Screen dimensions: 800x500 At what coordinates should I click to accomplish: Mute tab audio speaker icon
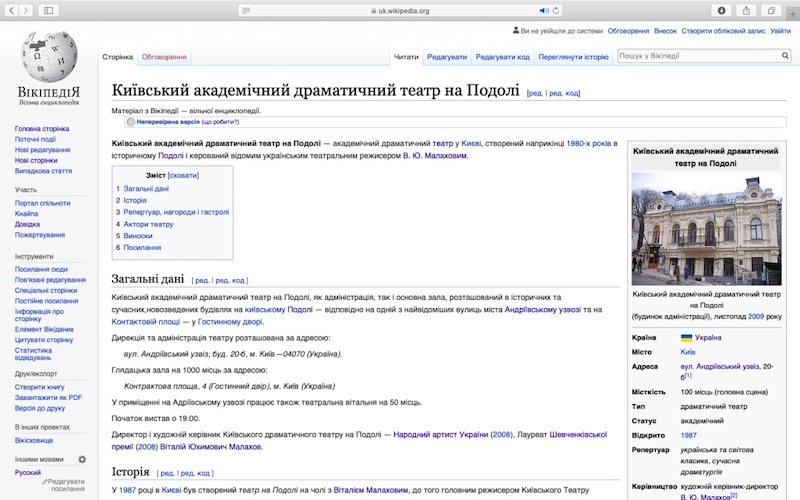tap(544, 11)
